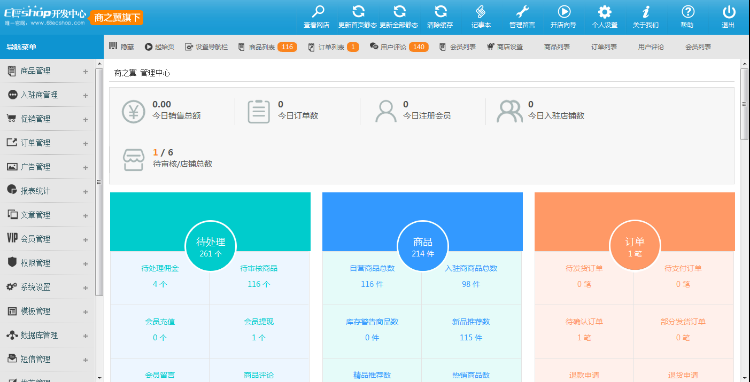
Task: Start the 开店向导 play icon
Action: [564, 11]
